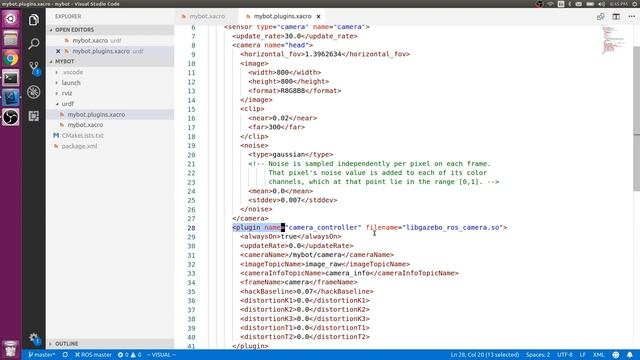Open mybot.xacro under urdf folder
The image size is (640, 360).
(110, 125)
